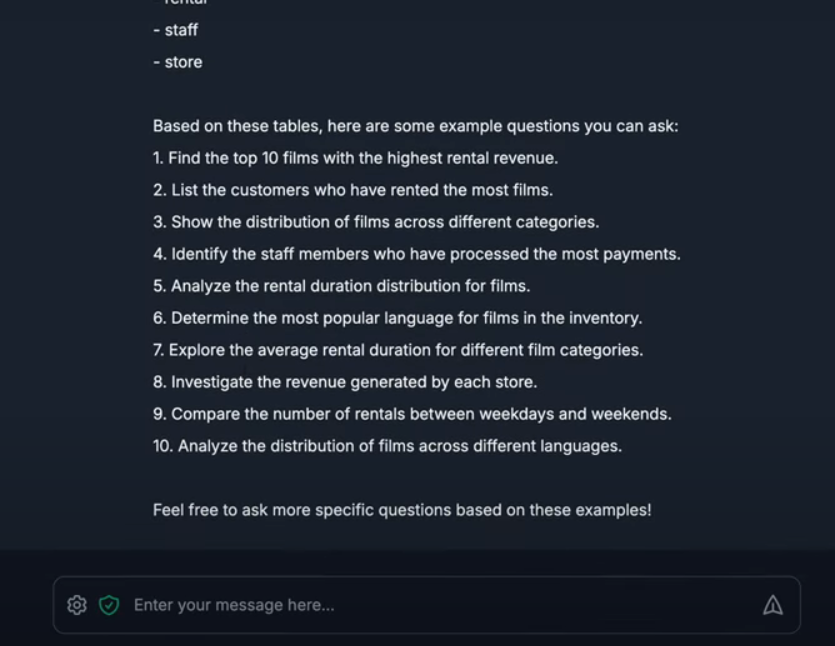The image size is (835, 646).
Task: Focus the 'Enter your message here...' field
Action: tap(426, 605)
